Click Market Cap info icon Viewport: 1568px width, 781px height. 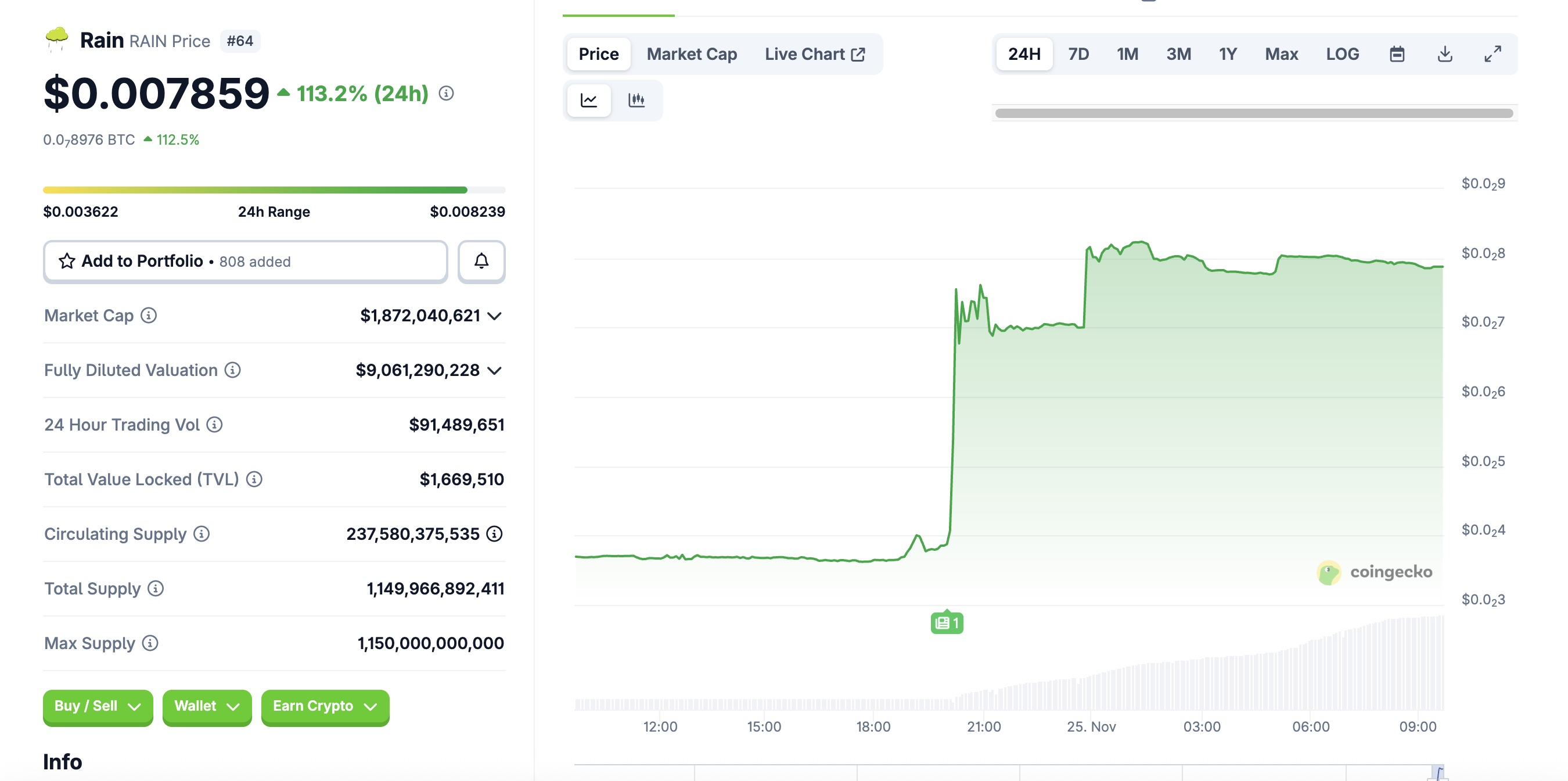149,315
